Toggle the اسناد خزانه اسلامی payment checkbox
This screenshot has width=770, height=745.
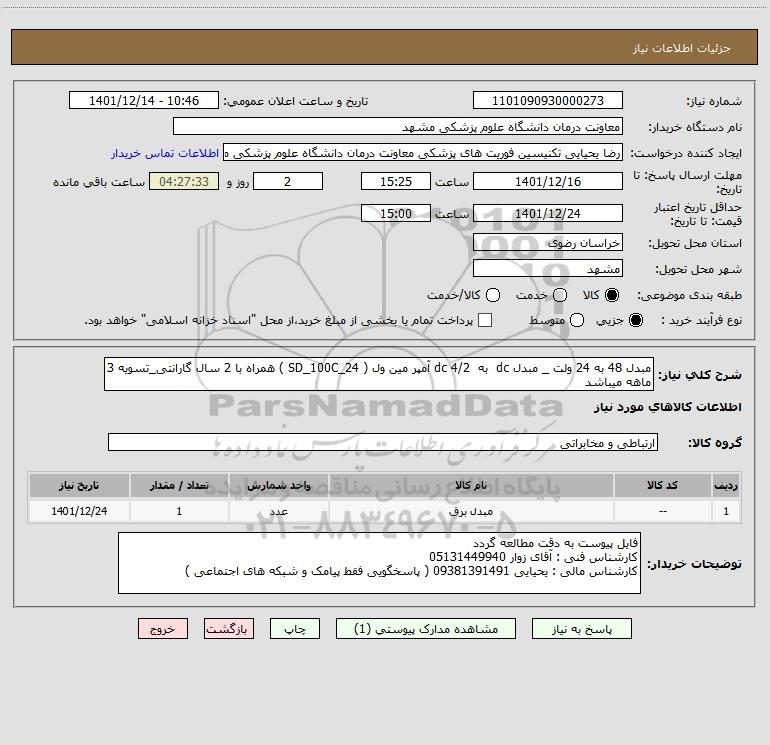[485, 320]
